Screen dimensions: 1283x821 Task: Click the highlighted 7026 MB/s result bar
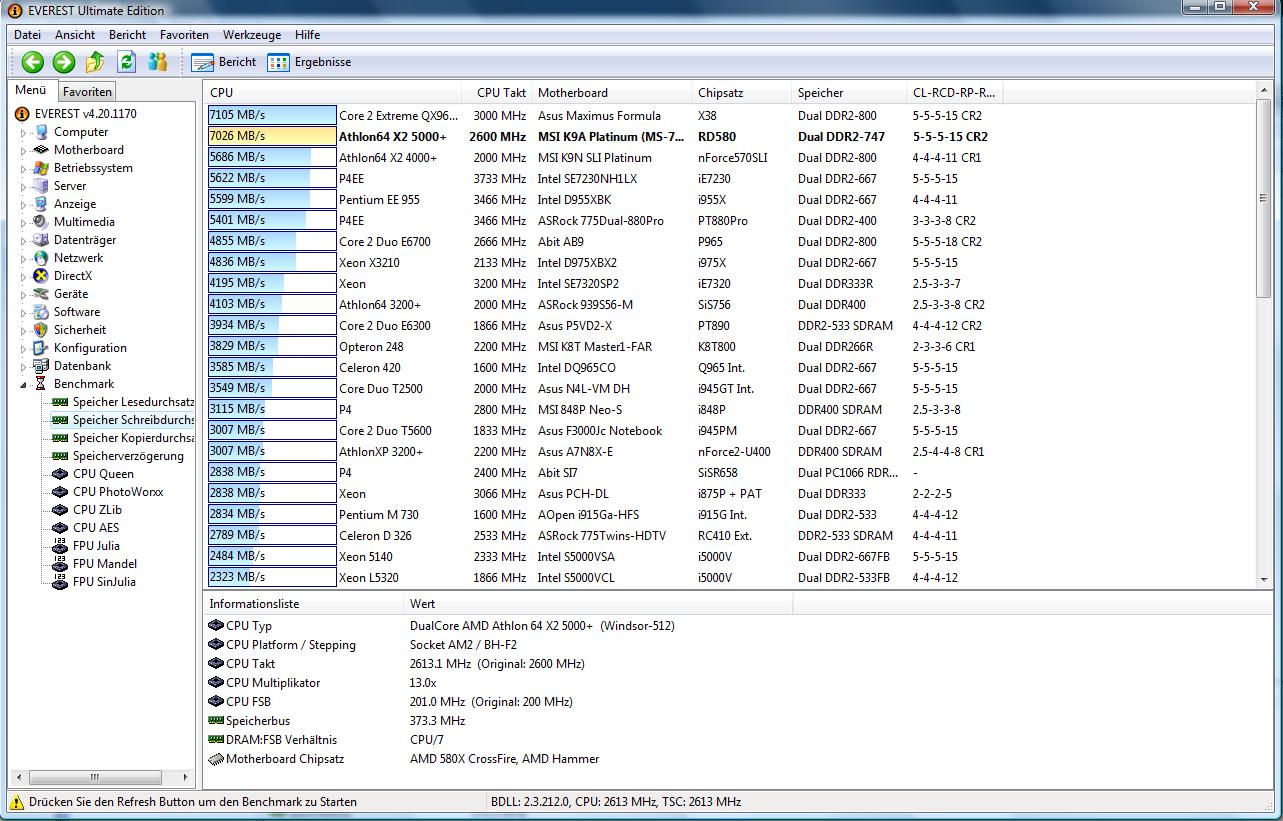(x=272, y=136)
